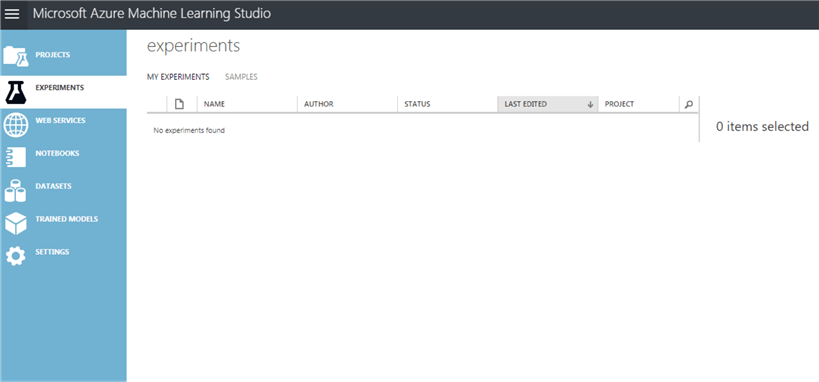Image resolution: width=819 pixels, height=382 pixels.
Task: Sort by the Name column header
Action: [247, 104]
